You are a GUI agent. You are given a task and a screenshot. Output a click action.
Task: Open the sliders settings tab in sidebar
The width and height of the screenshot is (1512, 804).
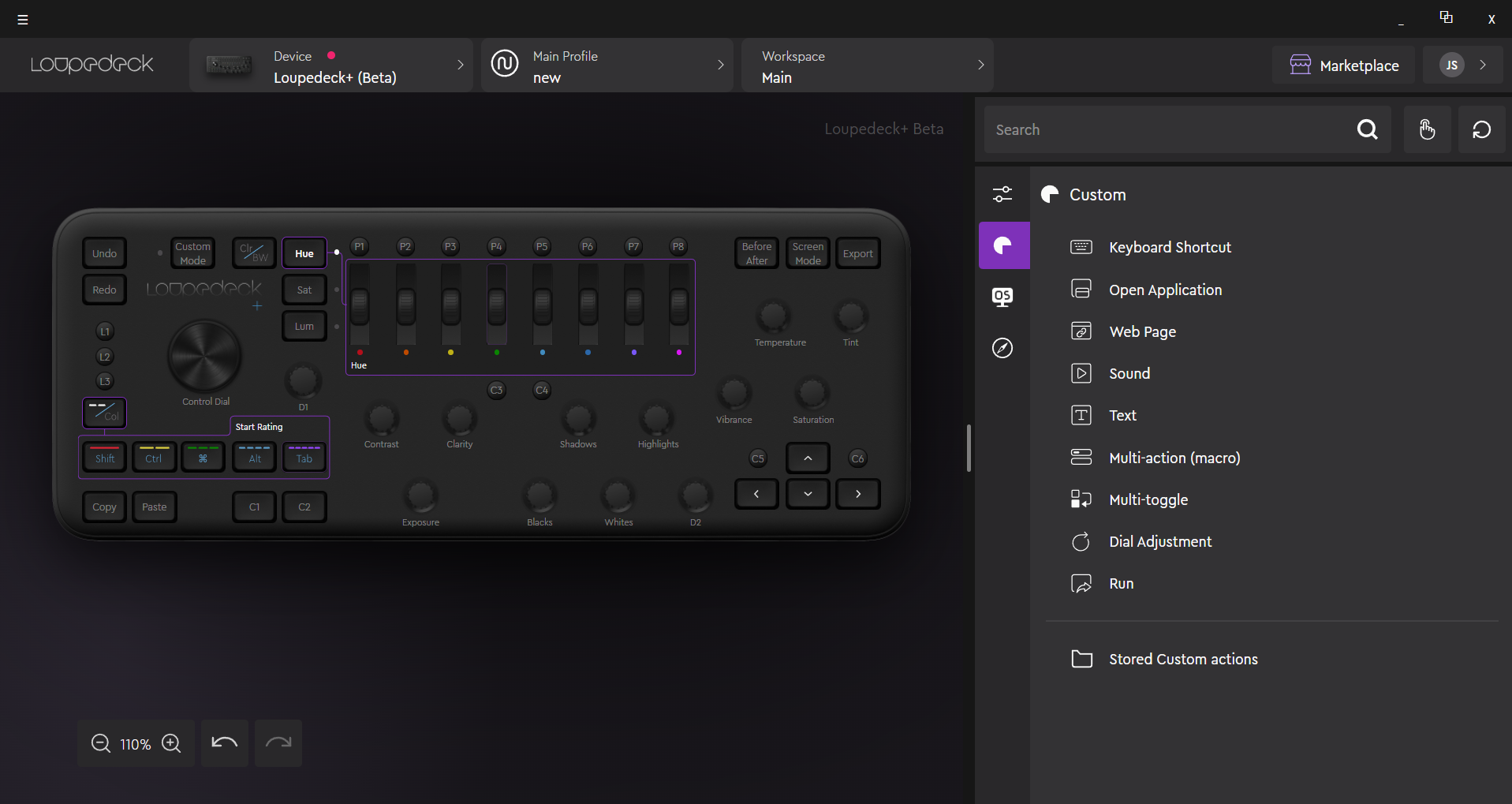[x=1002, y=194]
